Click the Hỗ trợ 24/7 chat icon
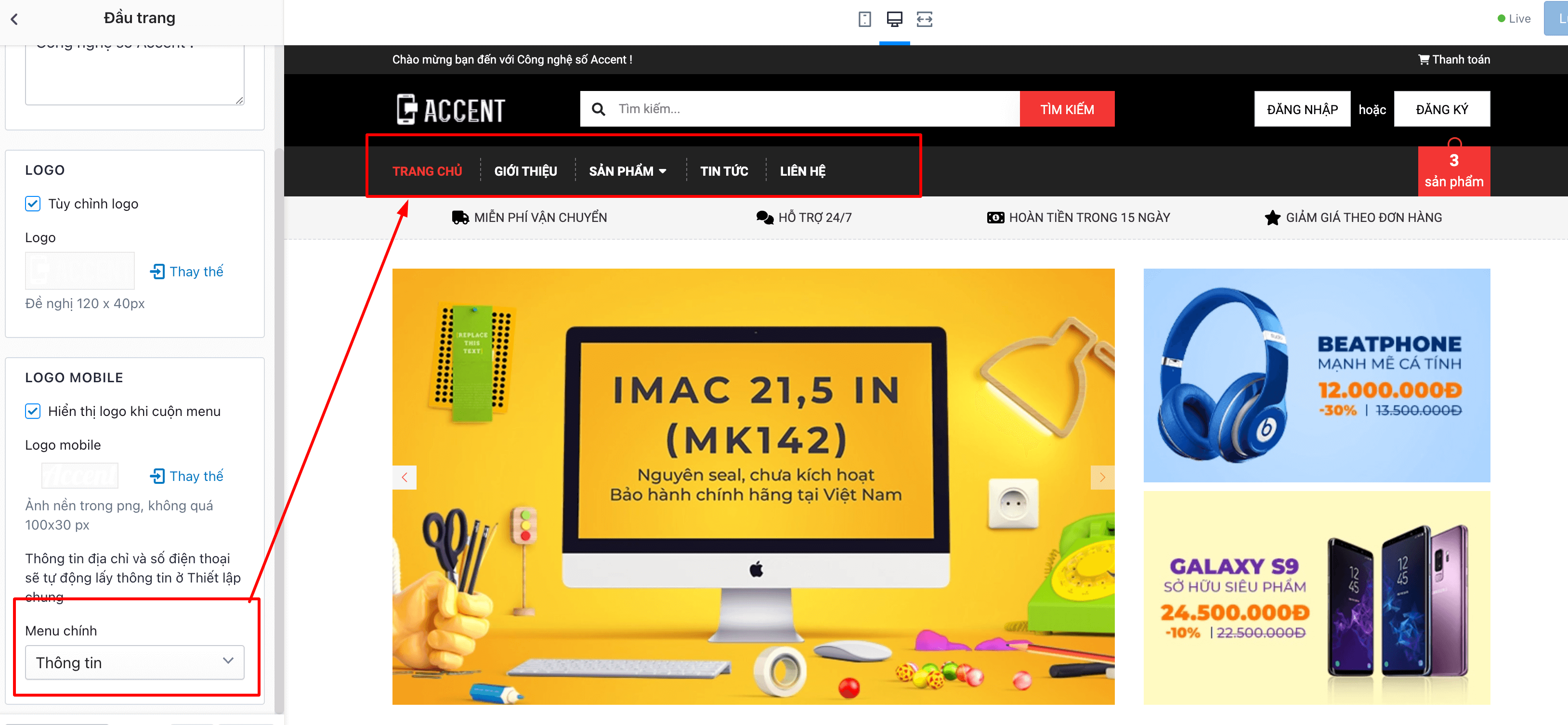 pos(765,217)
